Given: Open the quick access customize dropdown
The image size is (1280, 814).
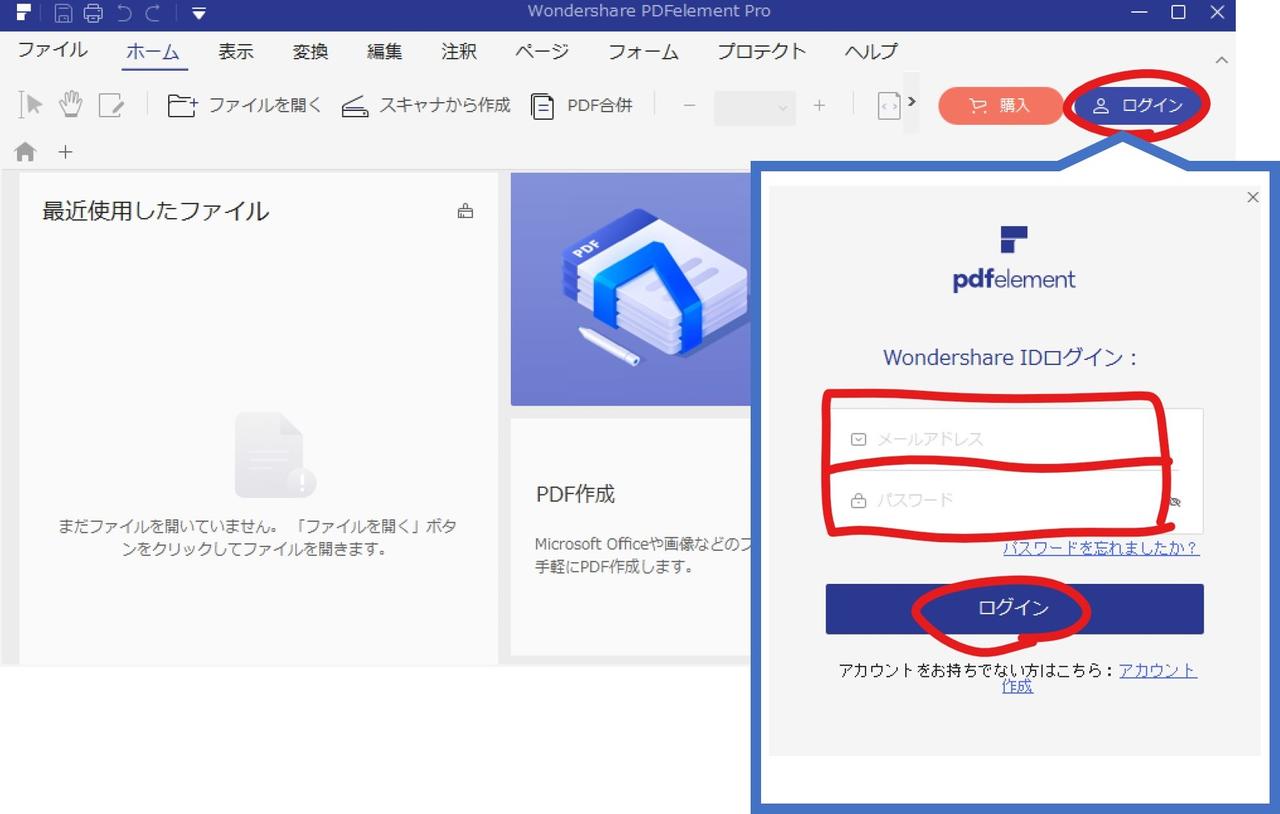Looking at the screenshot, I should click(x=199, y=13).
